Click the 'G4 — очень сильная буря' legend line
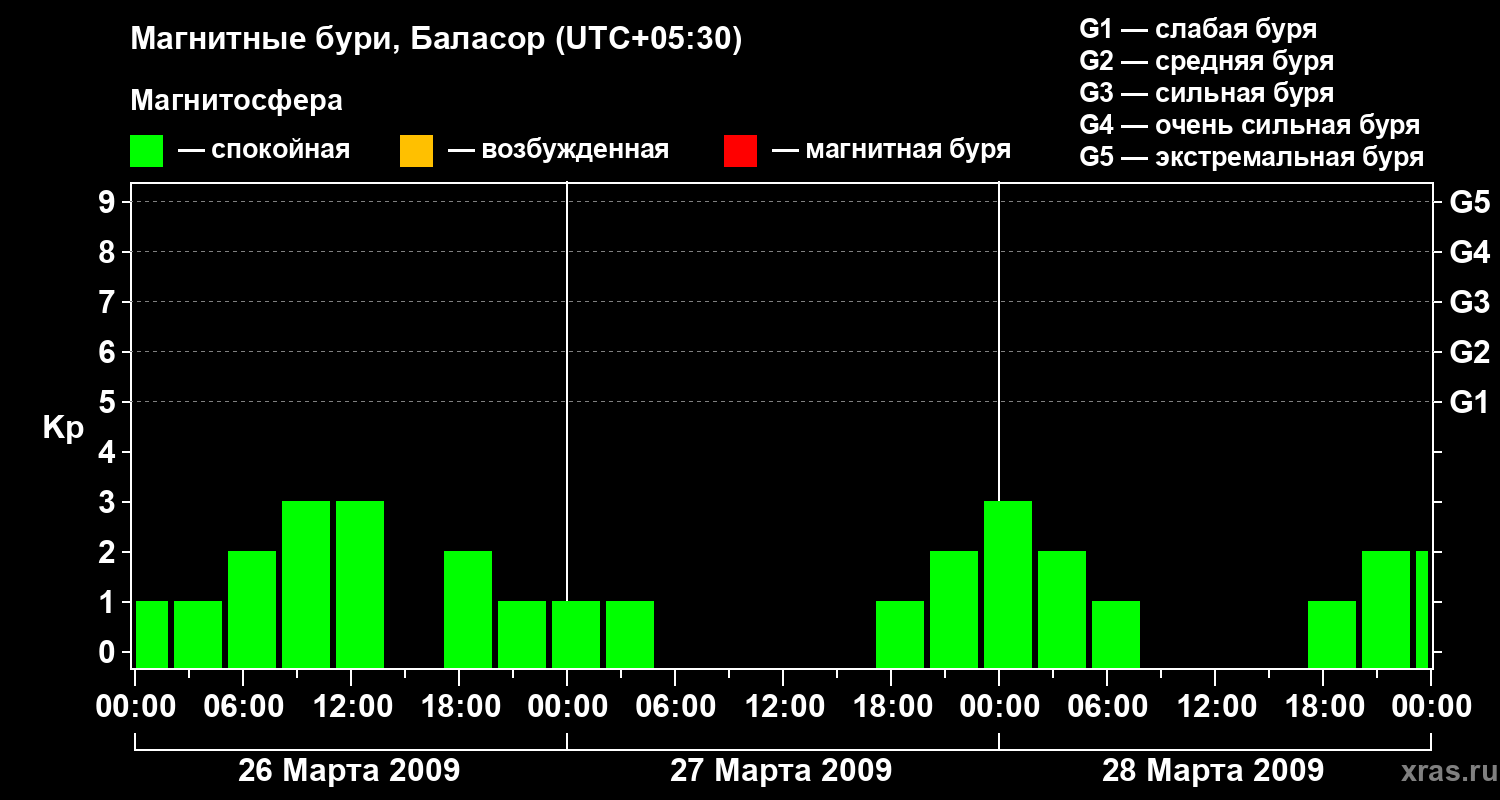Image resolution: width=1500 pixels, height=800 pixels. click(1250, 125)
